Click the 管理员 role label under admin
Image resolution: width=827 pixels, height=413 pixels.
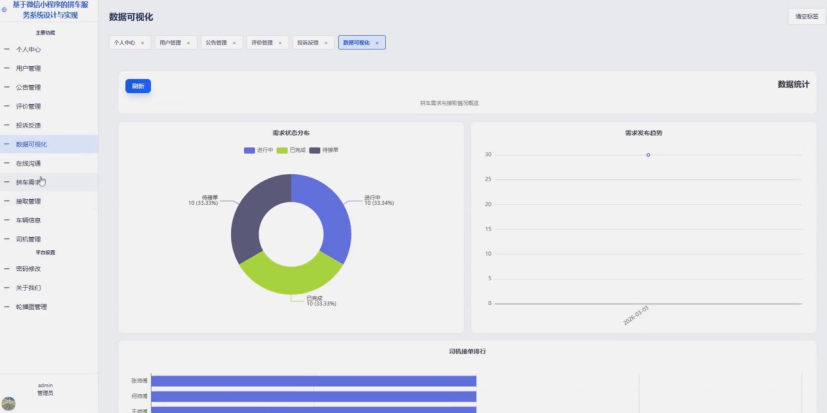(x=45, y=393)
